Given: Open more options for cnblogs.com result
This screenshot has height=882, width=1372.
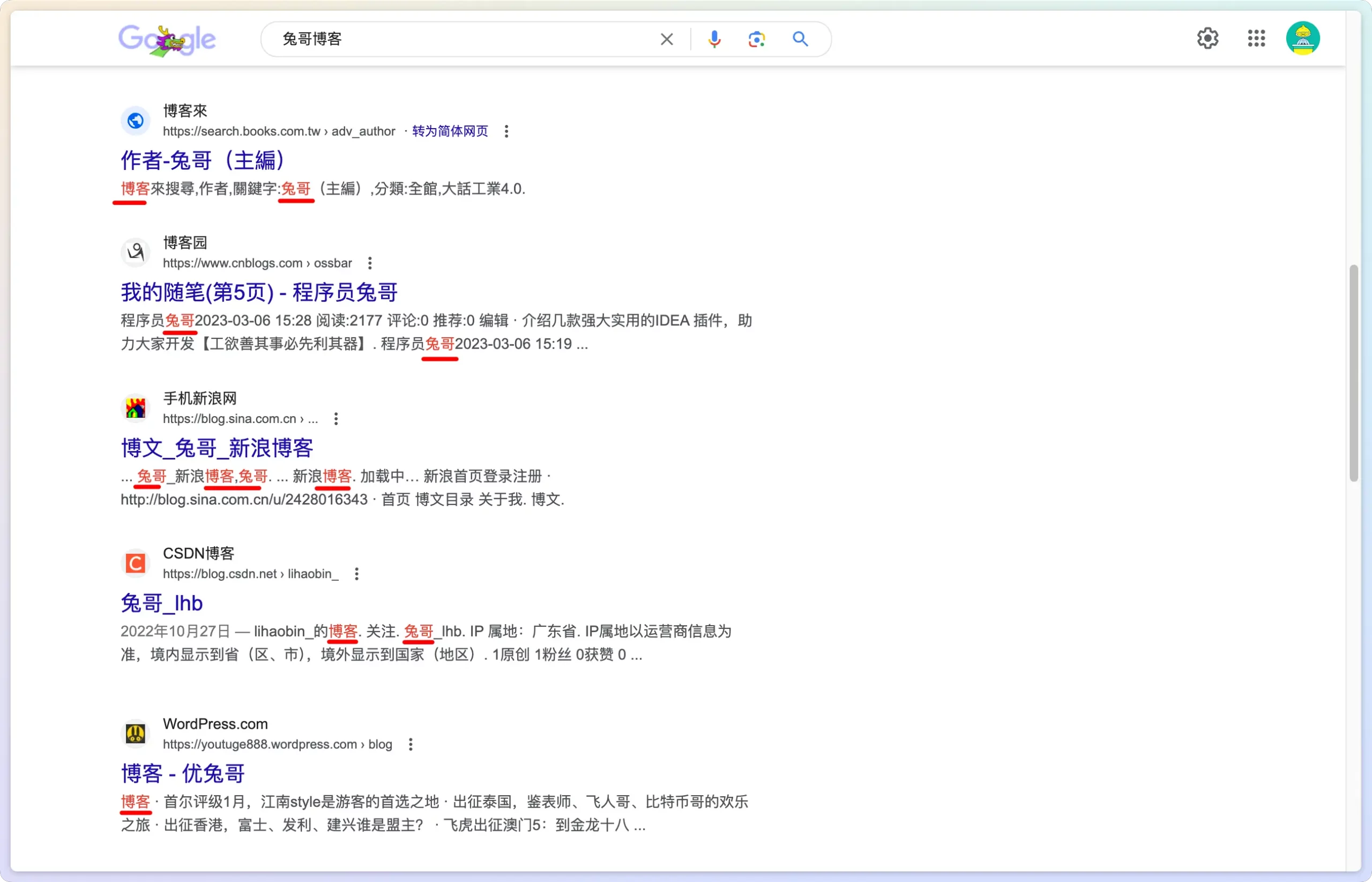Looking at the screenshot, I should (x=370, y=263).
